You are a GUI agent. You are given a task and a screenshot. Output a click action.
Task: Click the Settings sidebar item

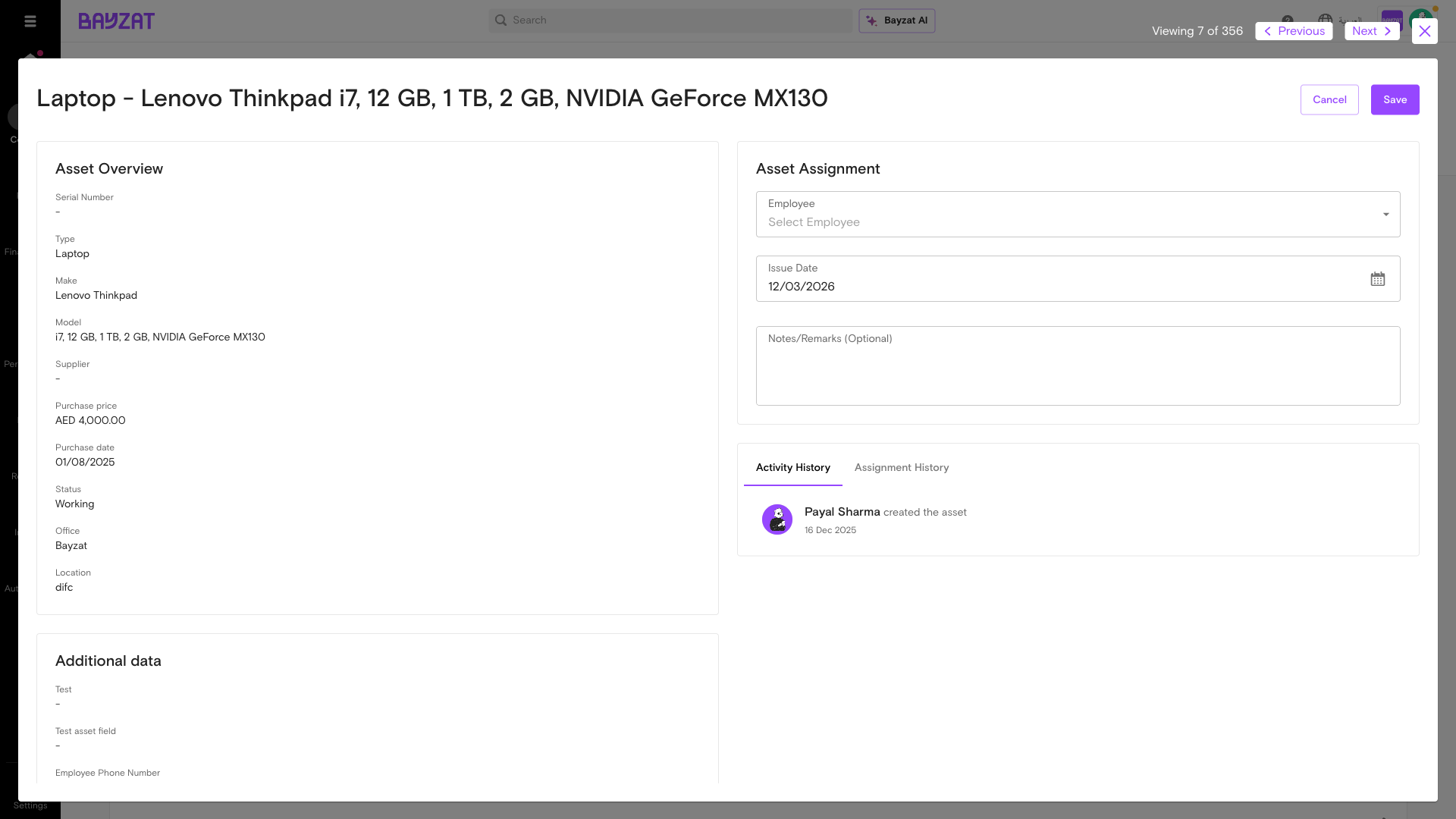[x=30, y=805]
